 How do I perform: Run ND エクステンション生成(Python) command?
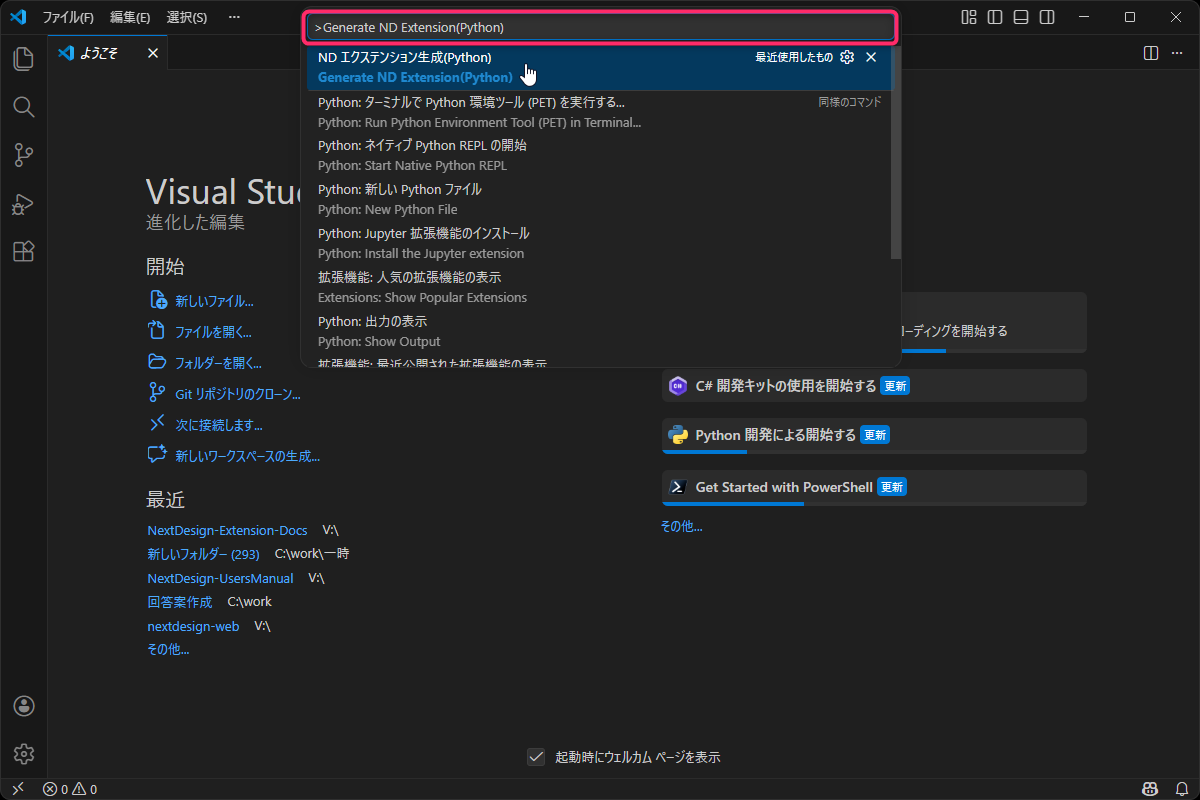coord(598,67)
